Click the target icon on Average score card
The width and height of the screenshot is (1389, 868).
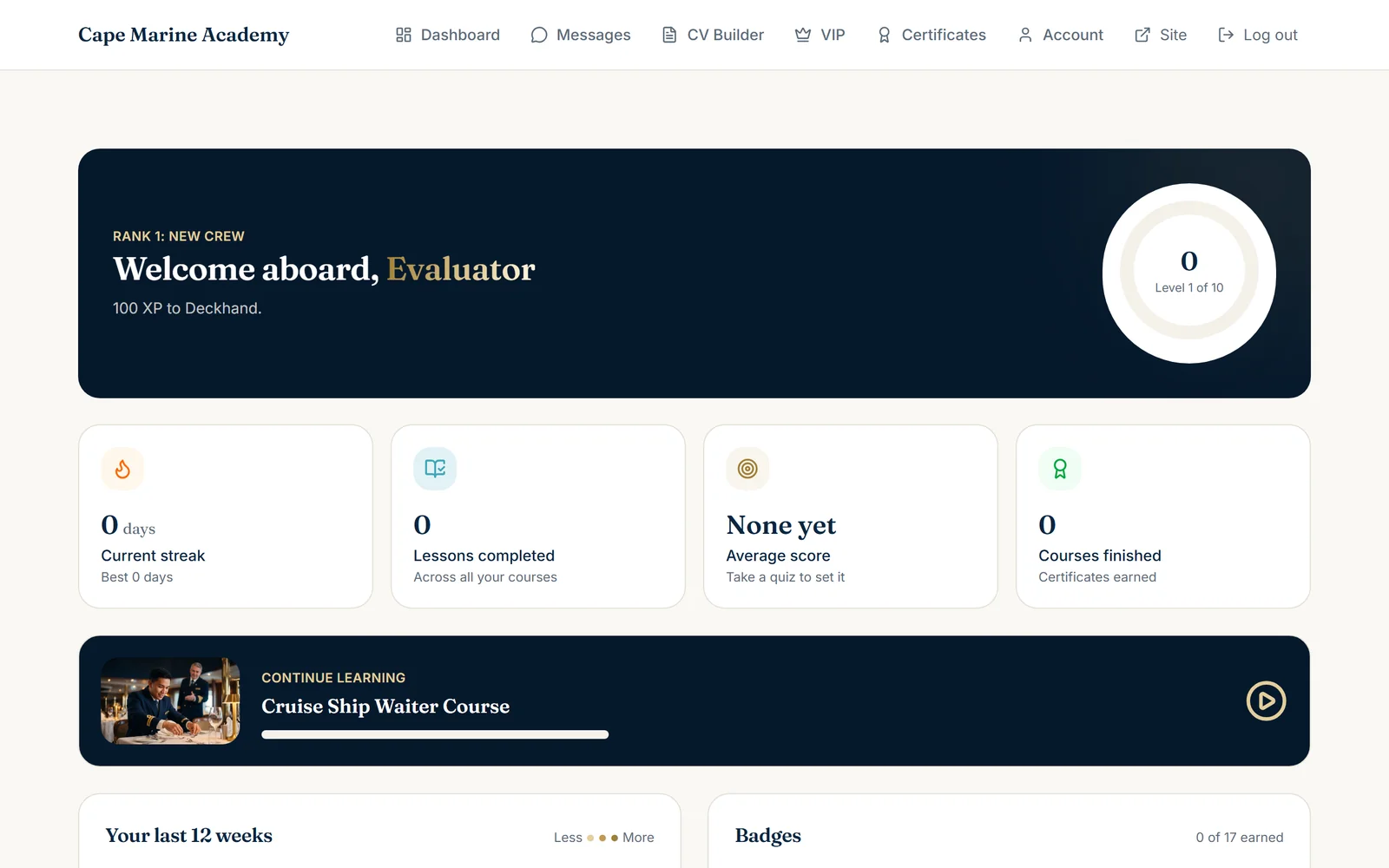[747, 469]
